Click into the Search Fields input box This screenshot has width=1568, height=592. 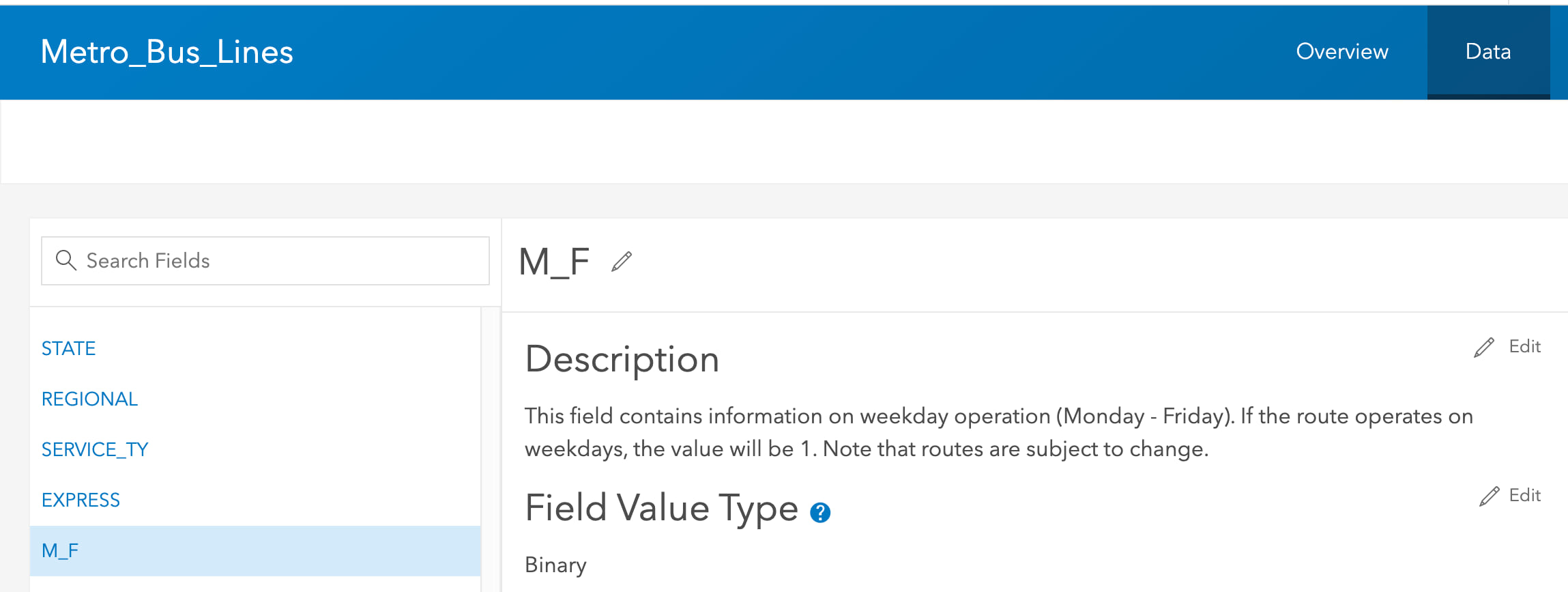pyautogui.click(x=273, y=260)
